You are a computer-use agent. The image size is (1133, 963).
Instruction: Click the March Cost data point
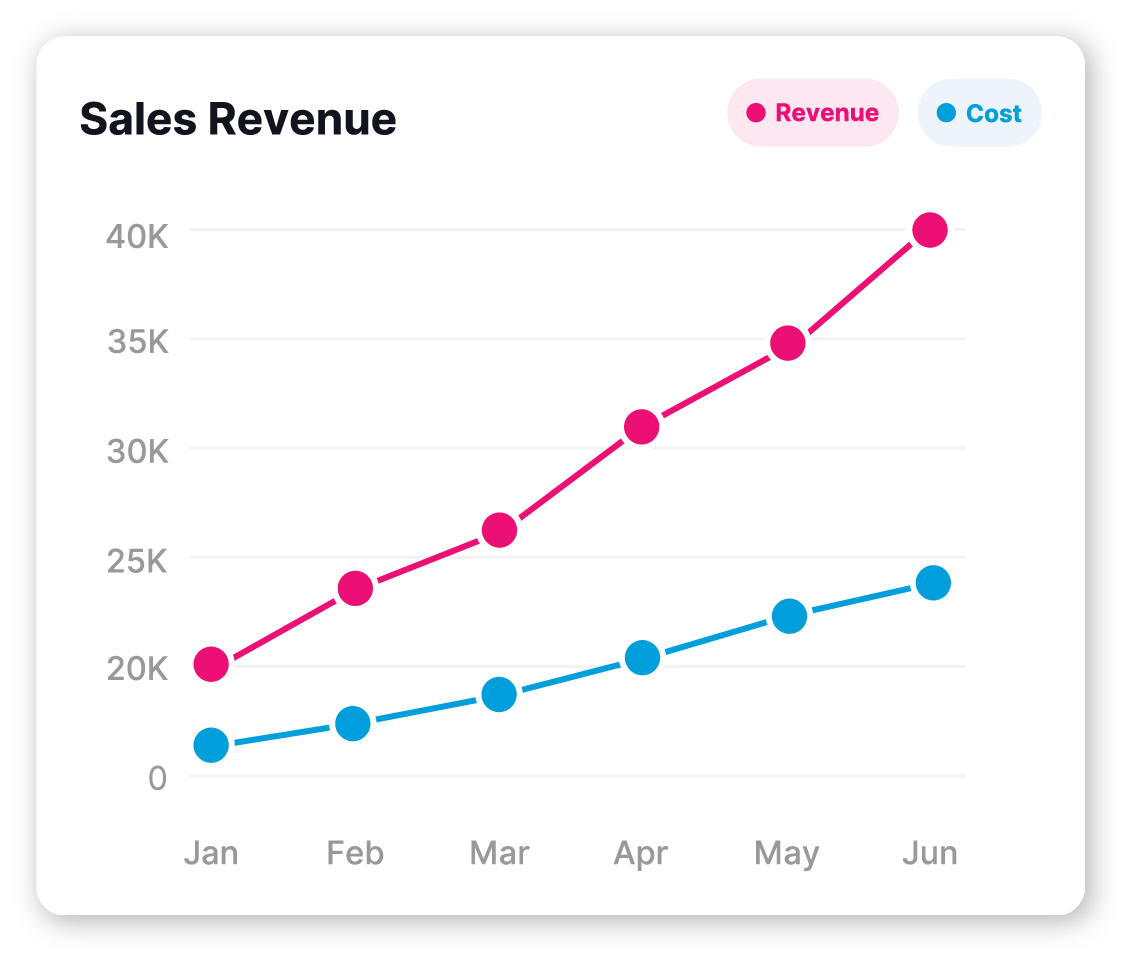tap(499, 694)
